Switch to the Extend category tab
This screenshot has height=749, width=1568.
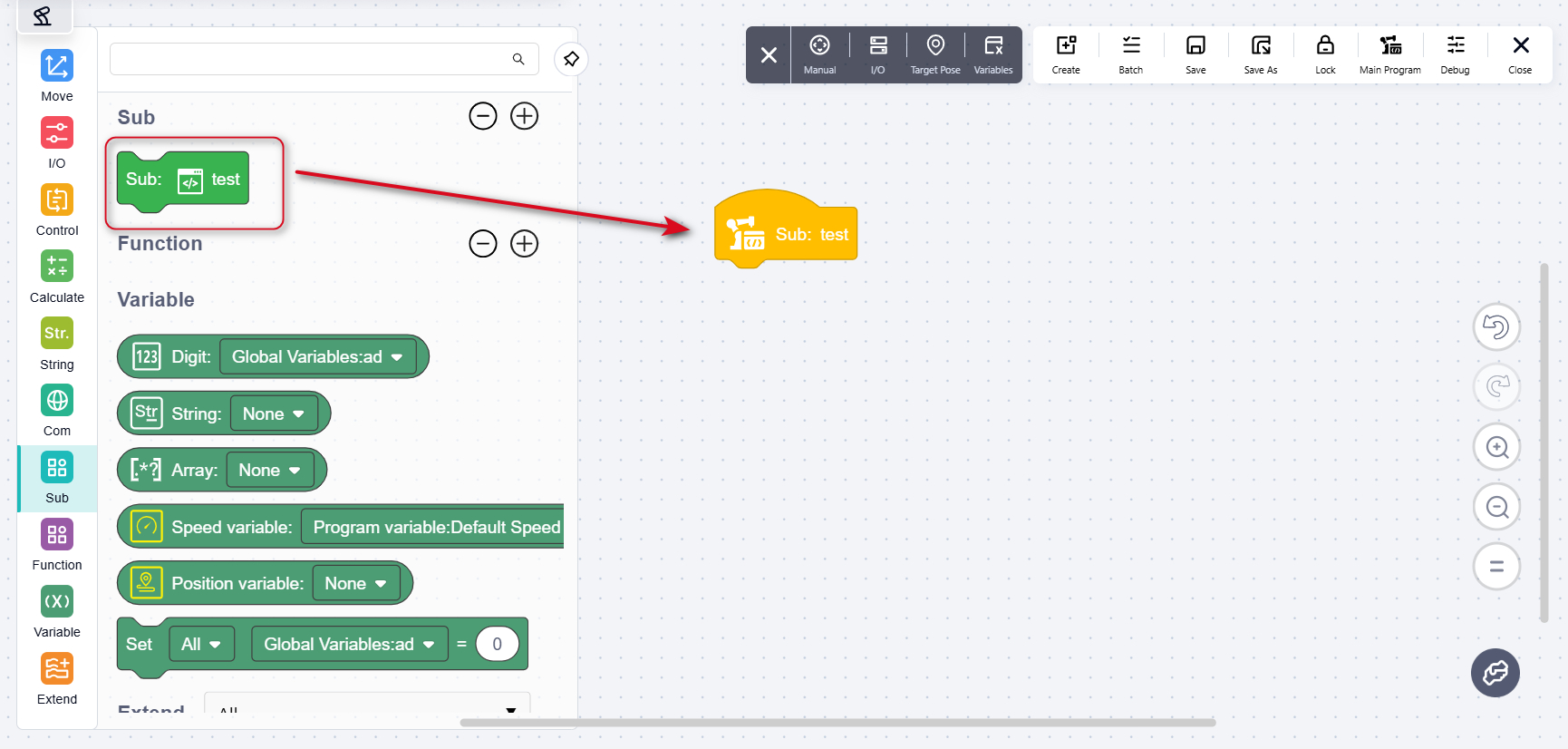click(x=56, y=679)
